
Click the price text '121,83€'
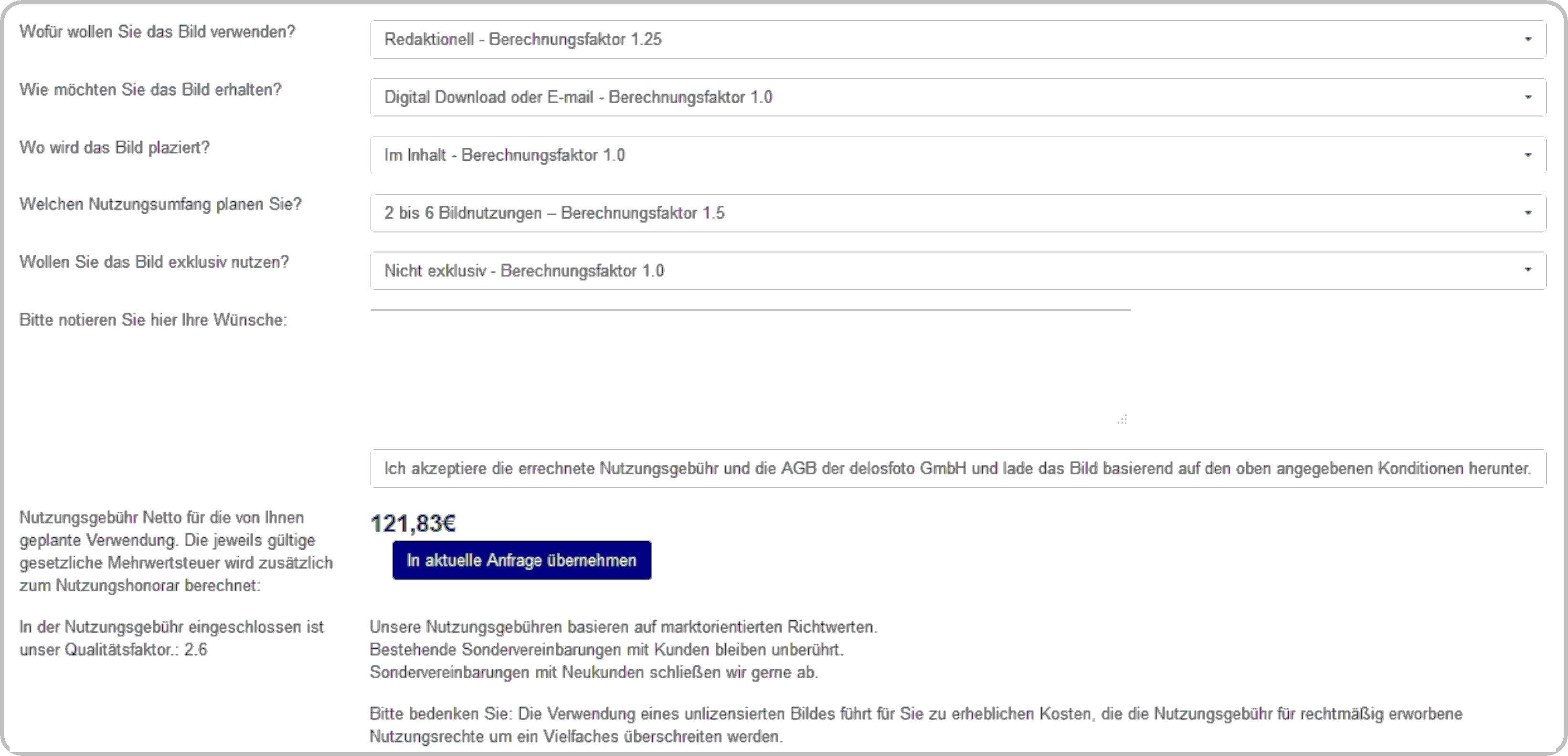coord(413,523)
